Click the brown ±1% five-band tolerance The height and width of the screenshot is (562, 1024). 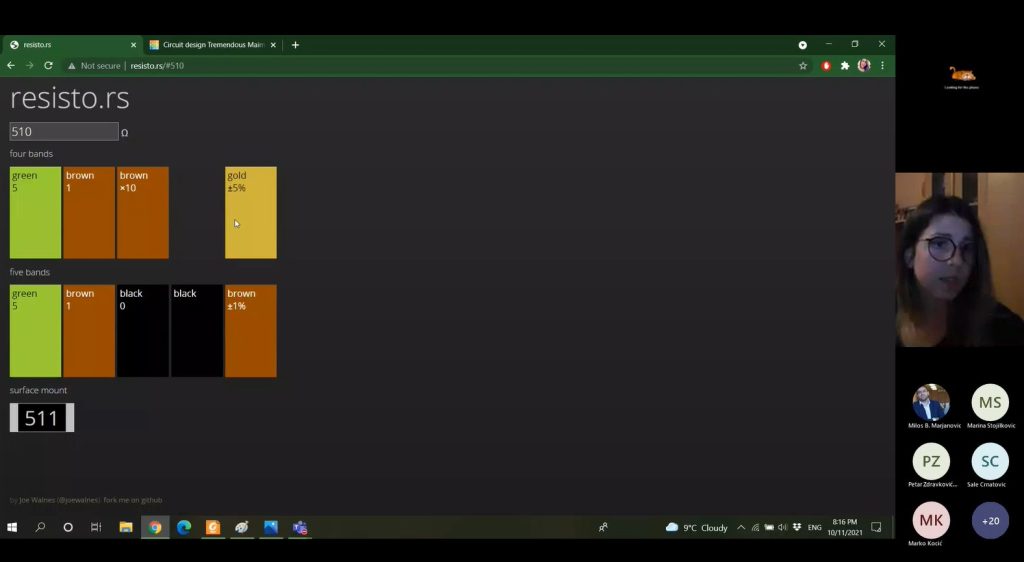[250, 331]
